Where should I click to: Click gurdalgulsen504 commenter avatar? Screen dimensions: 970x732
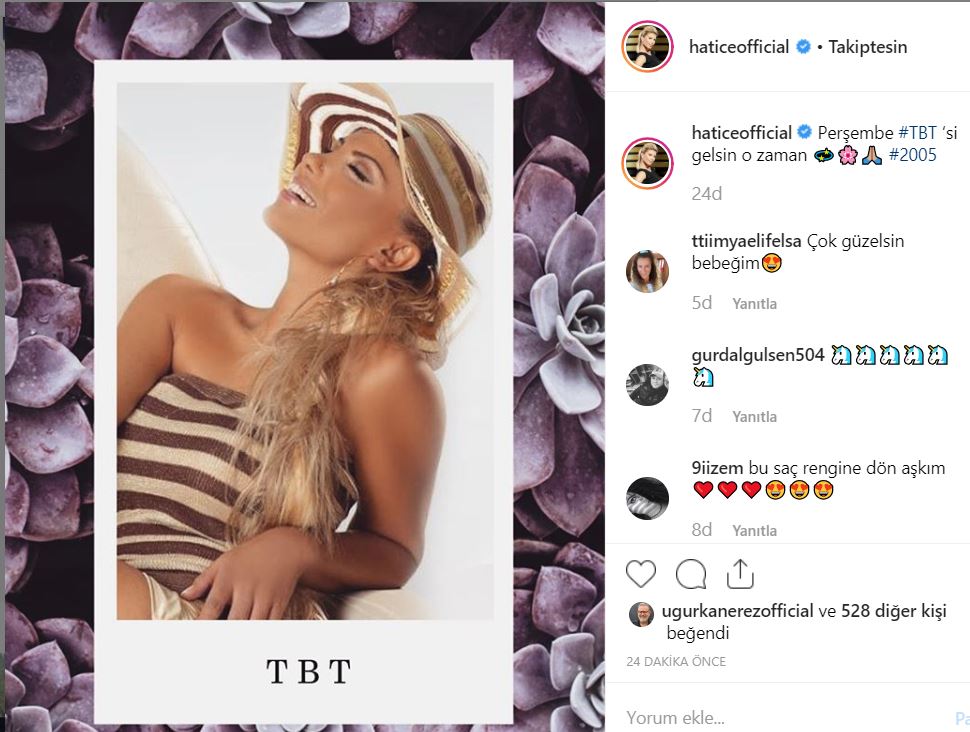point(647,384)
